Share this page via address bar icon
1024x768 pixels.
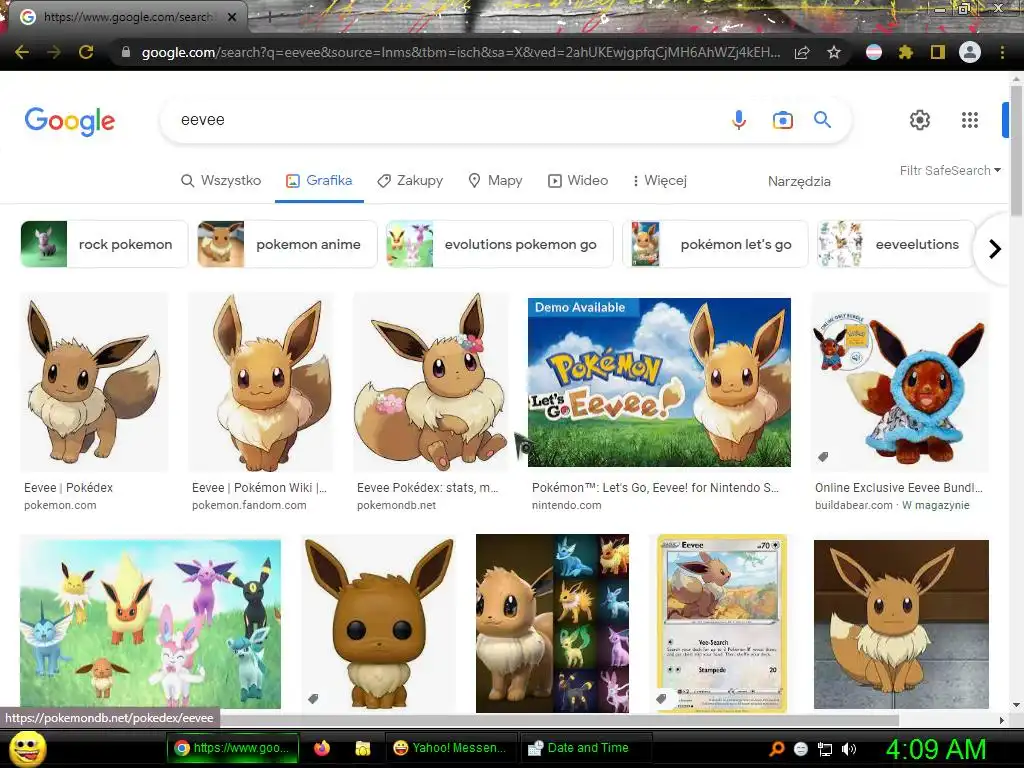(802, 52)
